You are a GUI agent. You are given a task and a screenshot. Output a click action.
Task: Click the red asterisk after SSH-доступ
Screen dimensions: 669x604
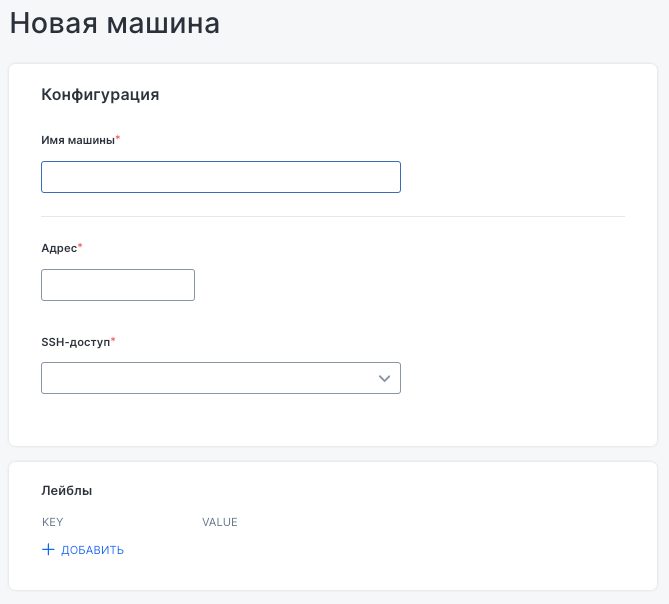pos(113,341)
